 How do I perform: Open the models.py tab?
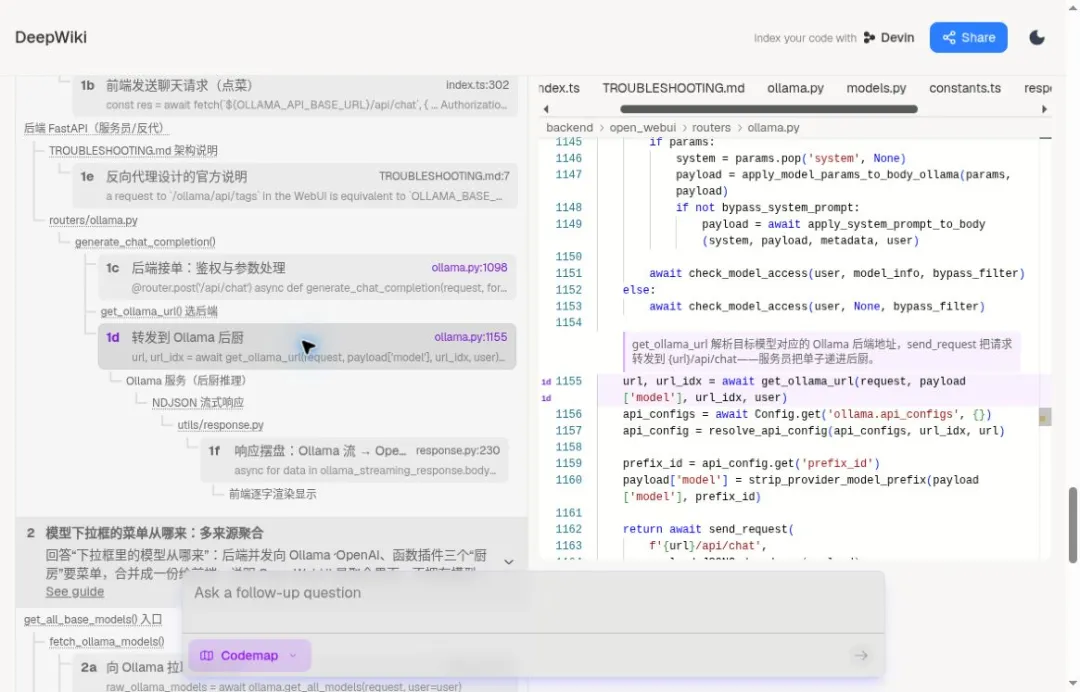(876, 88)
